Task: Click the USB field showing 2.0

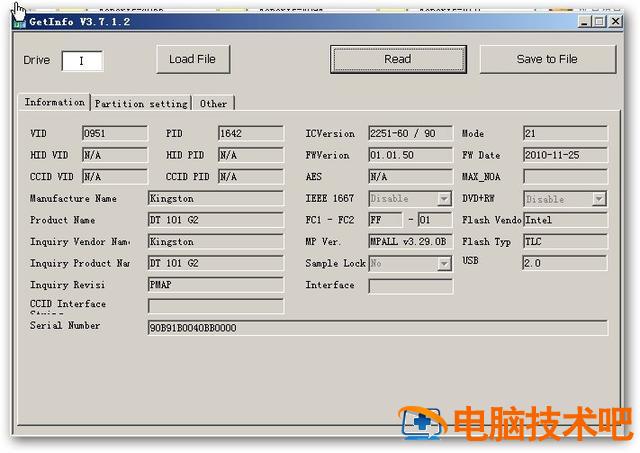Action: [565, 263]
